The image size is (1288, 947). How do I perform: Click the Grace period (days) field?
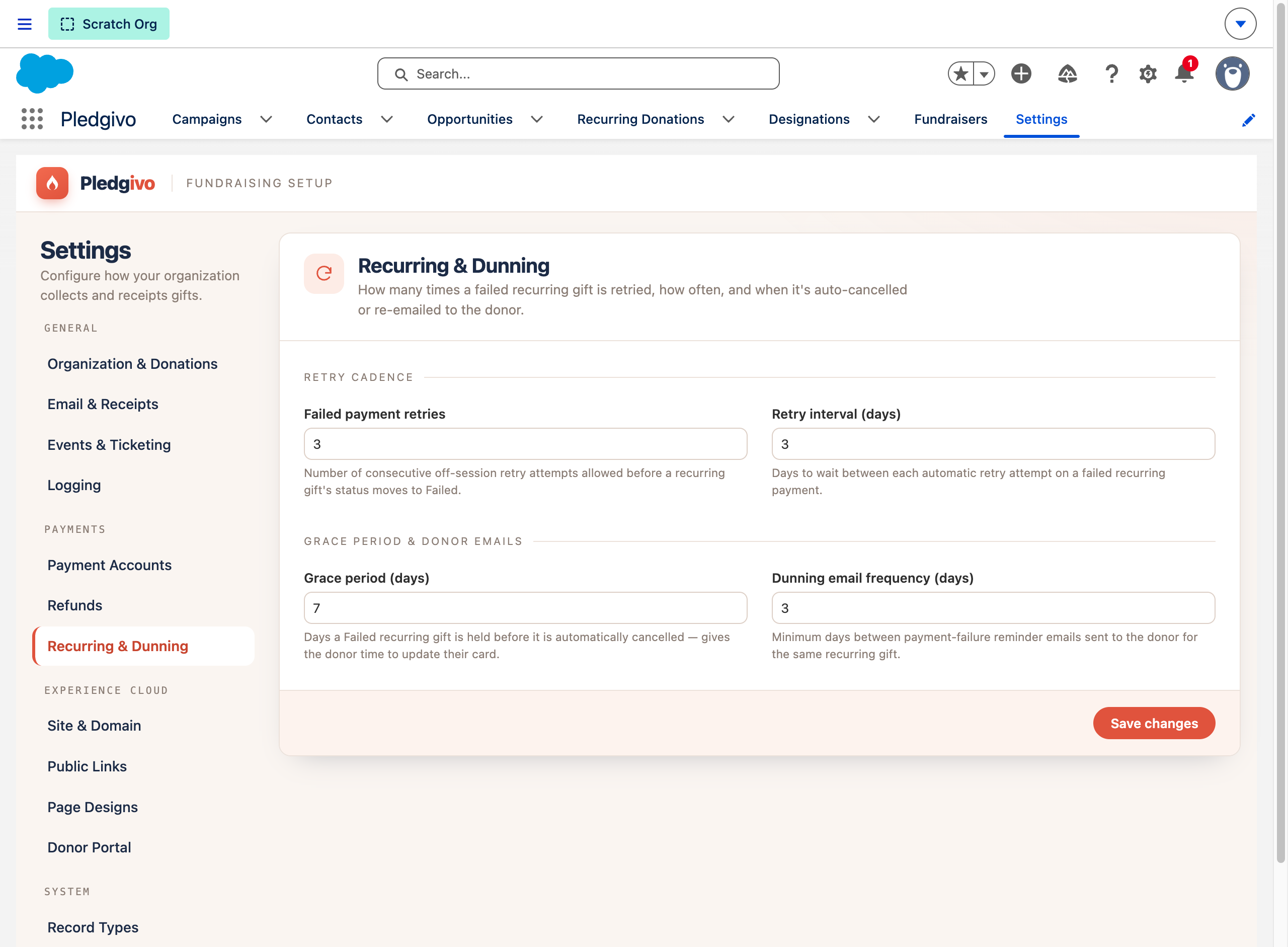(x=526, y=608)
